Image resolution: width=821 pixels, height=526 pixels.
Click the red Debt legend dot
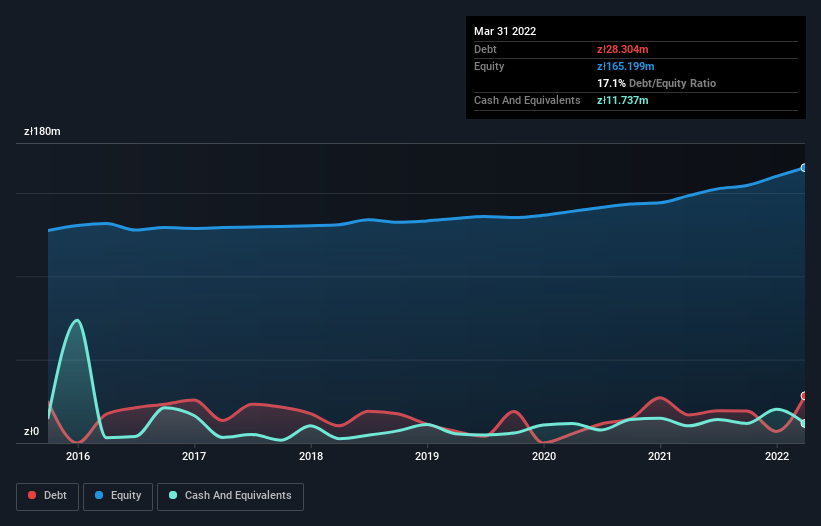(x=32, y=495)
